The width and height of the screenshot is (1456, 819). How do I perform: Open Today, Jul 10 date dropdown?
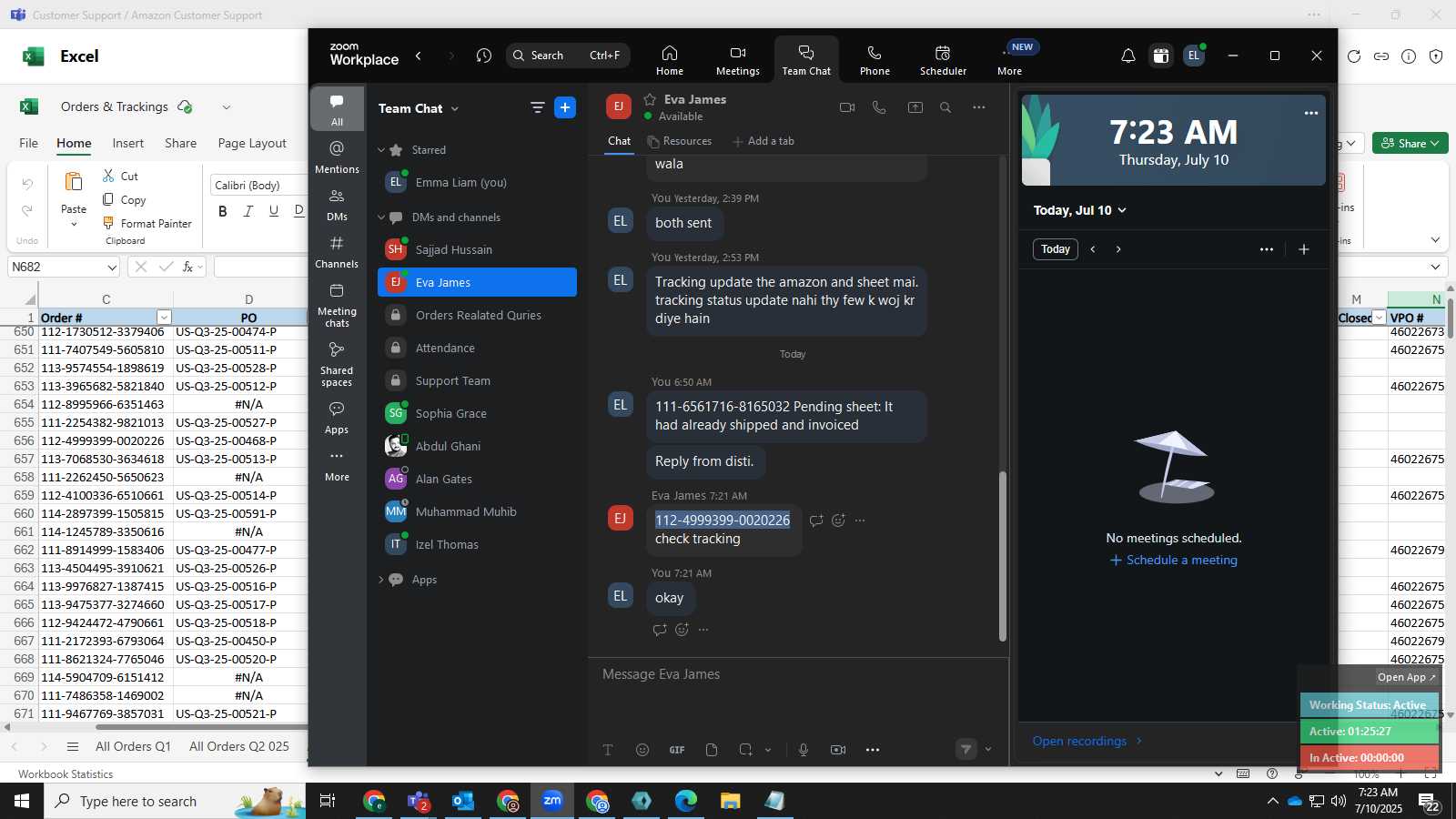[x=1080, y=210]
